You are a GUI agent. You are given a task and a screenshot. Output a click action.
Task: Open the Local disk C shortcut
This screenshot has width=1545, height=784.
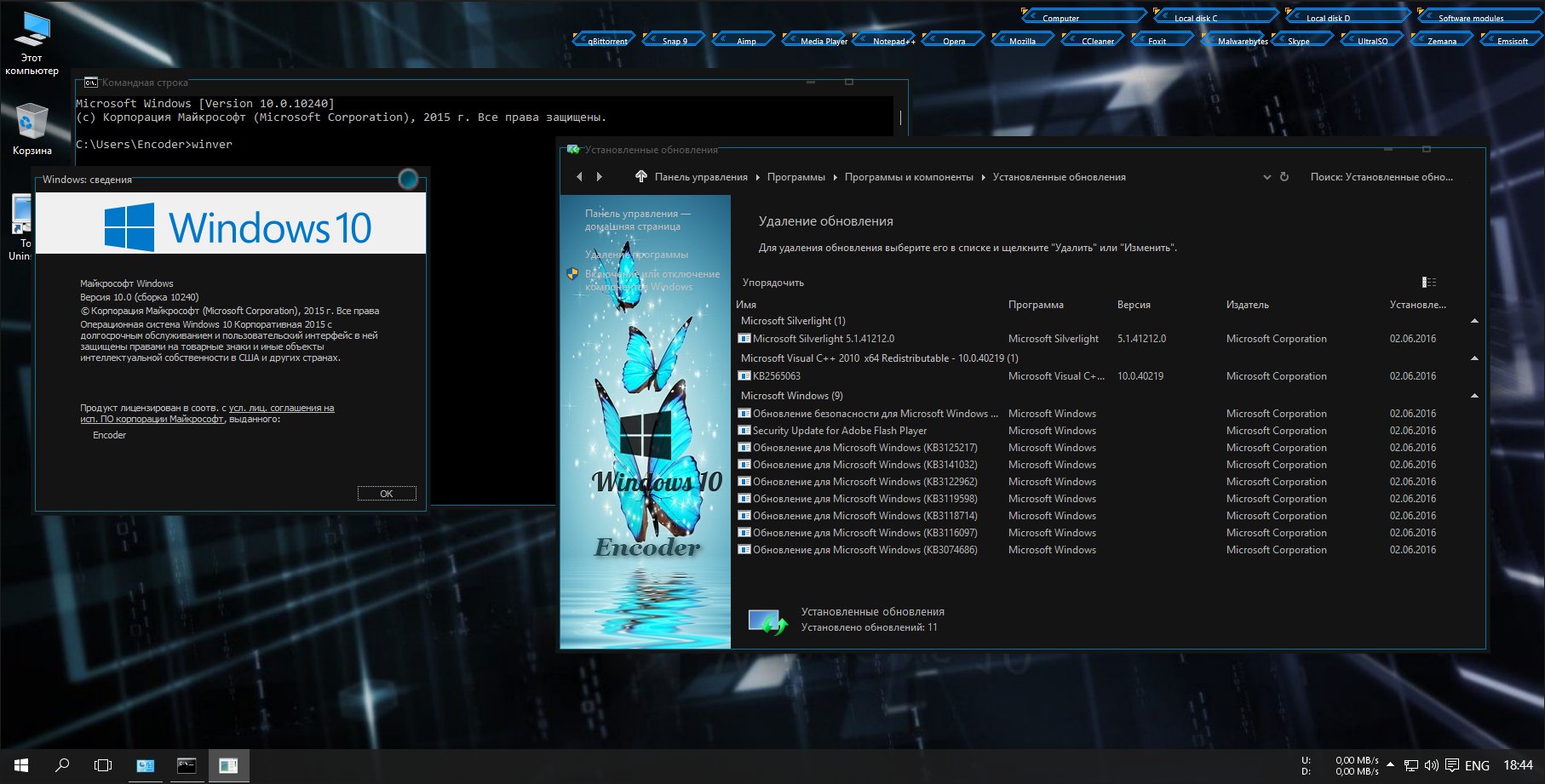coord(1215,16)
